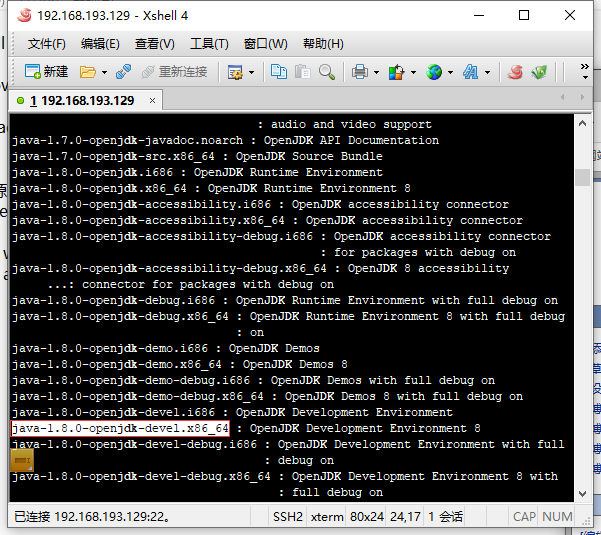Click xterm status bar entry

(x=327, y=517)
